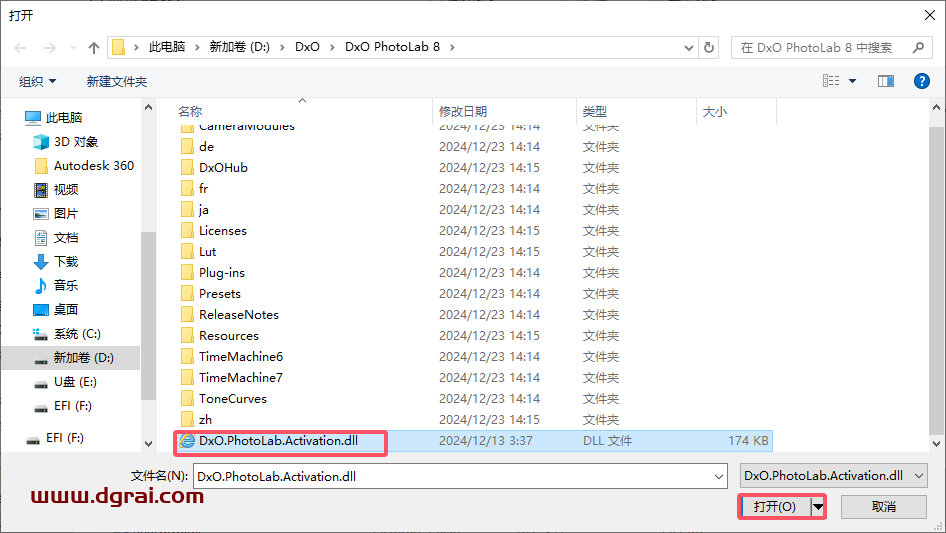Select the de folder
Image resolution: width=946 pixels, height=533 pixels.
(x=206, y=147)
